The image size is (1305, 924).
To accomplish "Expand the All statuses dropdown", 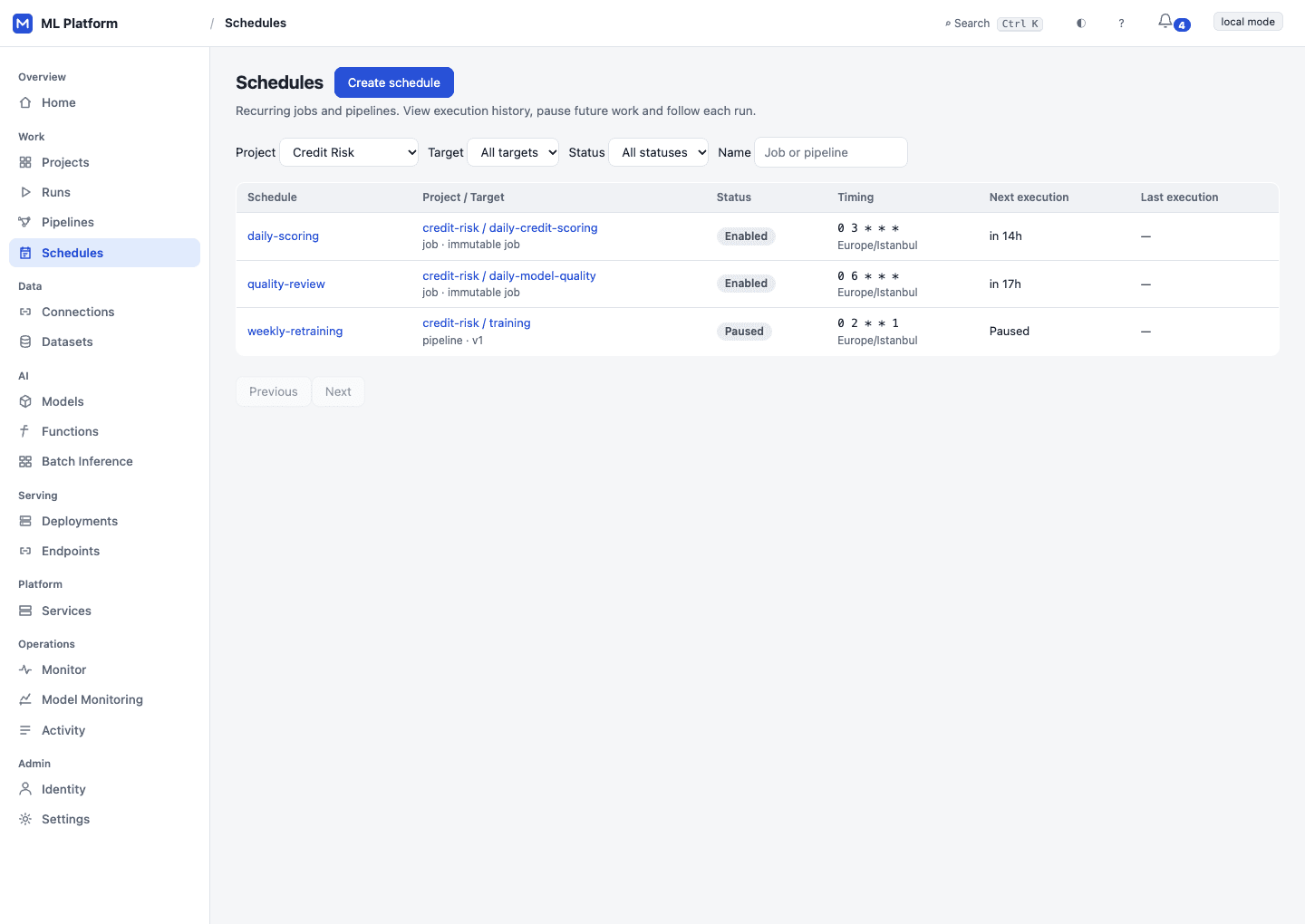I will (659, 152).
